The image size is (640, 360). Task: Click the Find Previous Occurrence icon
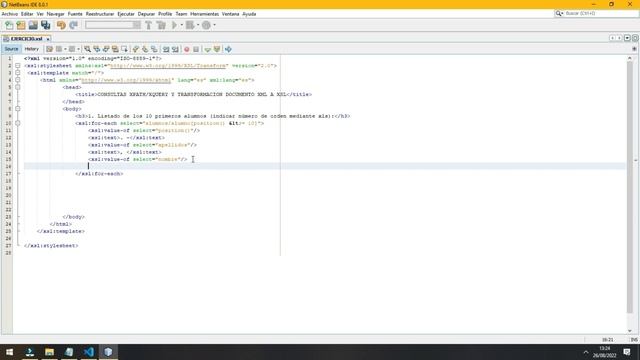(97, 49)
